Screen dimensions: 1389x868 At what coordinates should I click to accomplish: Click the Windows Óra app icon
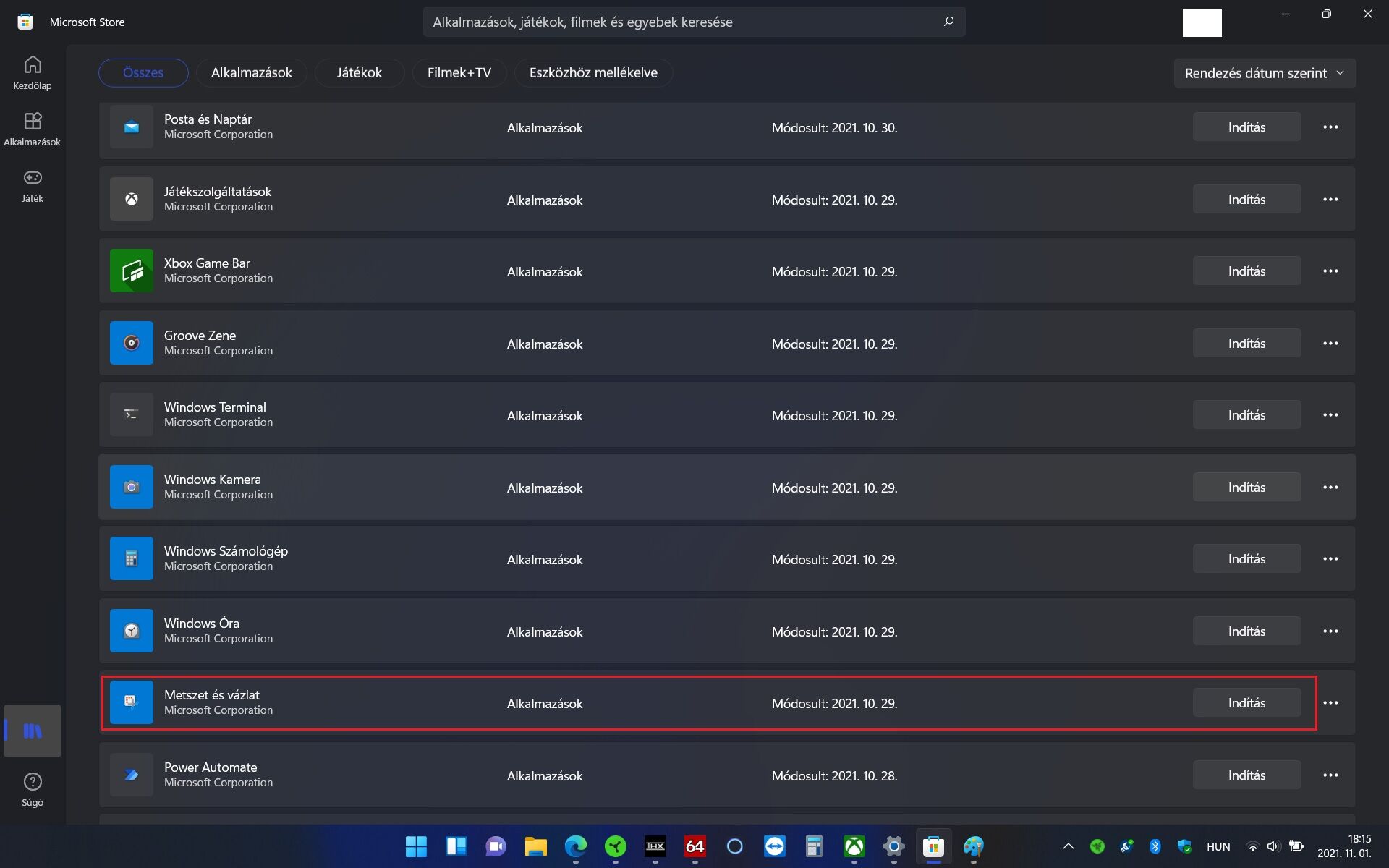132,631
